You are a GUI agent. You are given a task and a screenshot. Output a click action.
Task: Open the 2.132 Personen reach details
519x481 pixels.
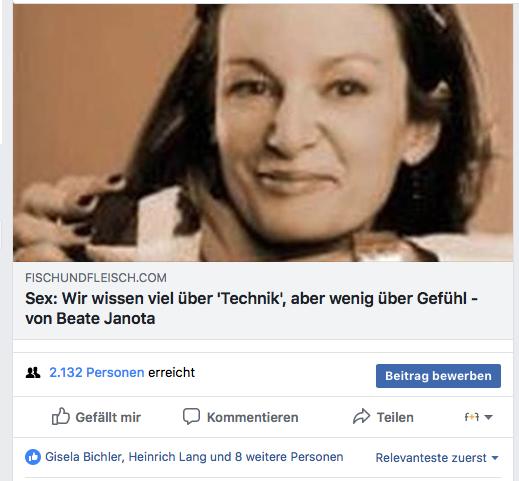(97, 372)
